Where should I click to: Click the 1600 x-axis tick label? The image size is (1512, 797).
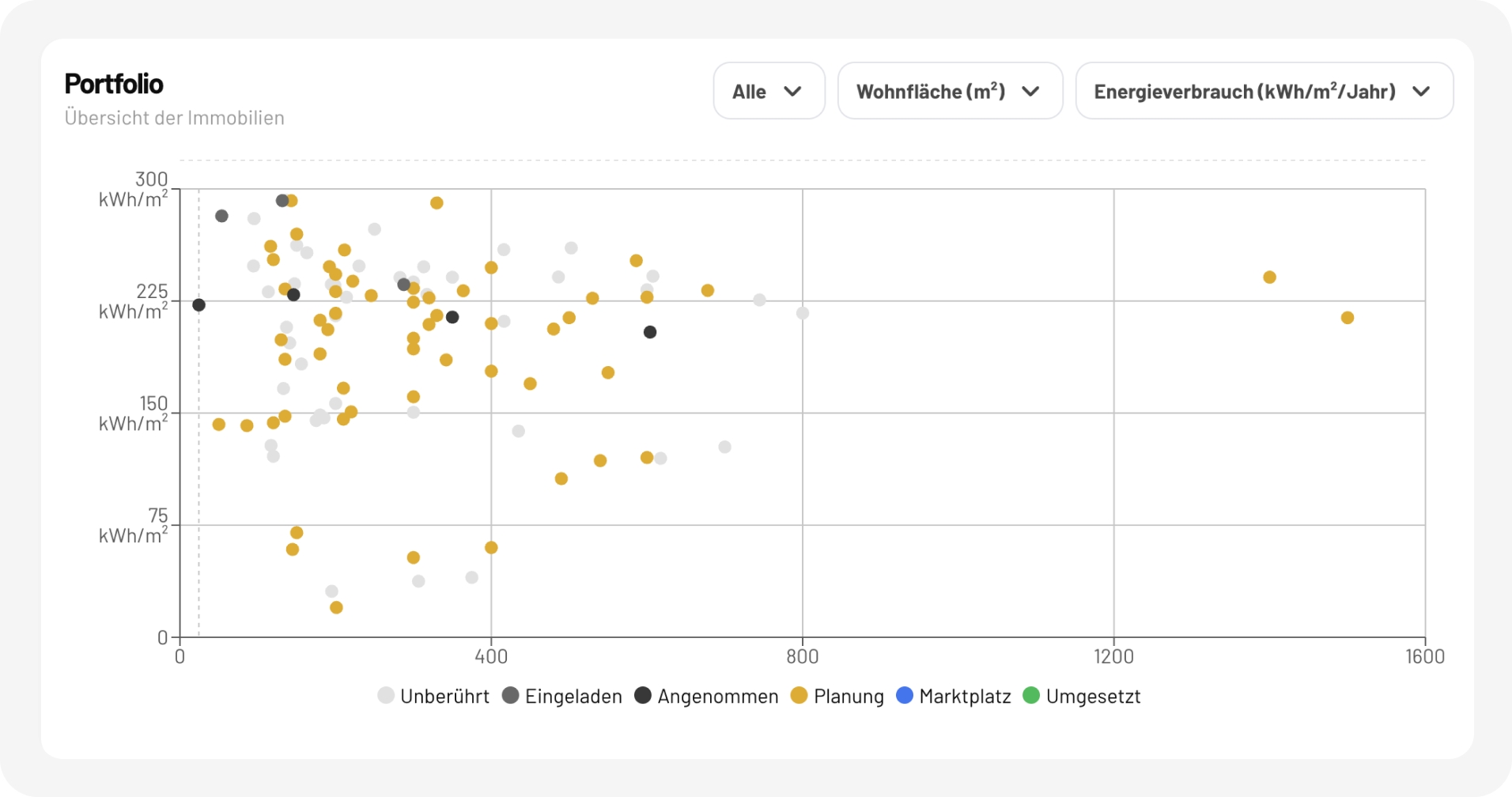tap(1424, 656)
